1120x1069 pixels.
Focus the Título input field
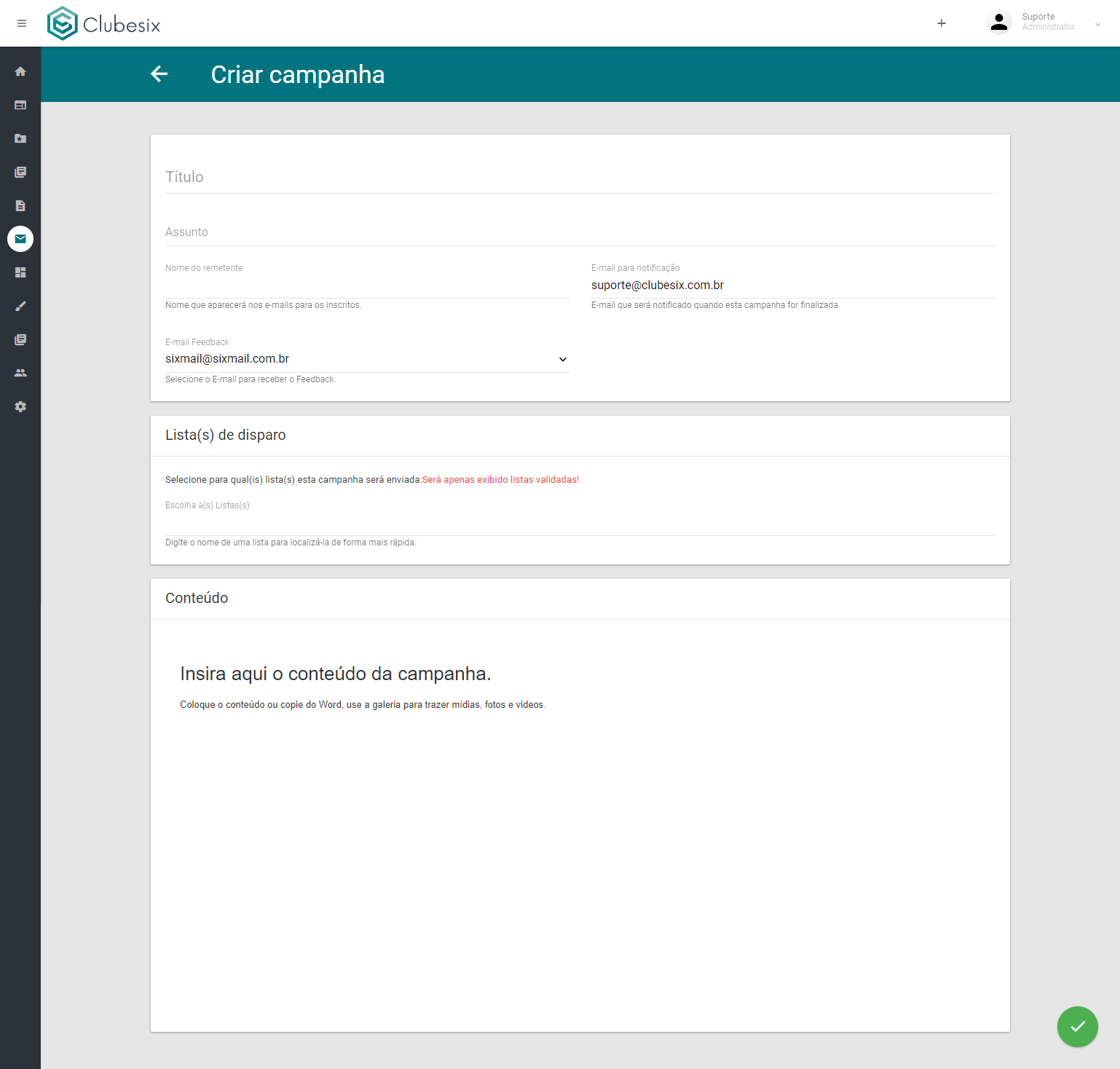580,177
